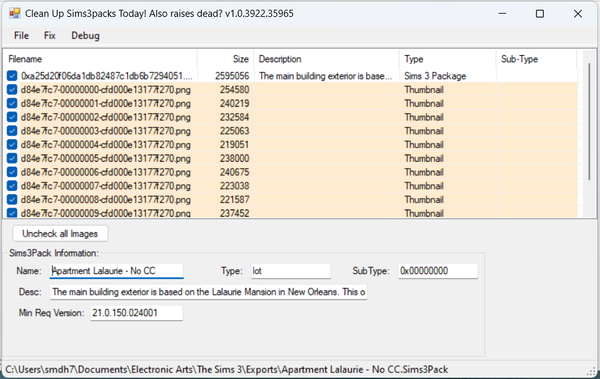Click the Type field containing lot

[x=291, y=271]
